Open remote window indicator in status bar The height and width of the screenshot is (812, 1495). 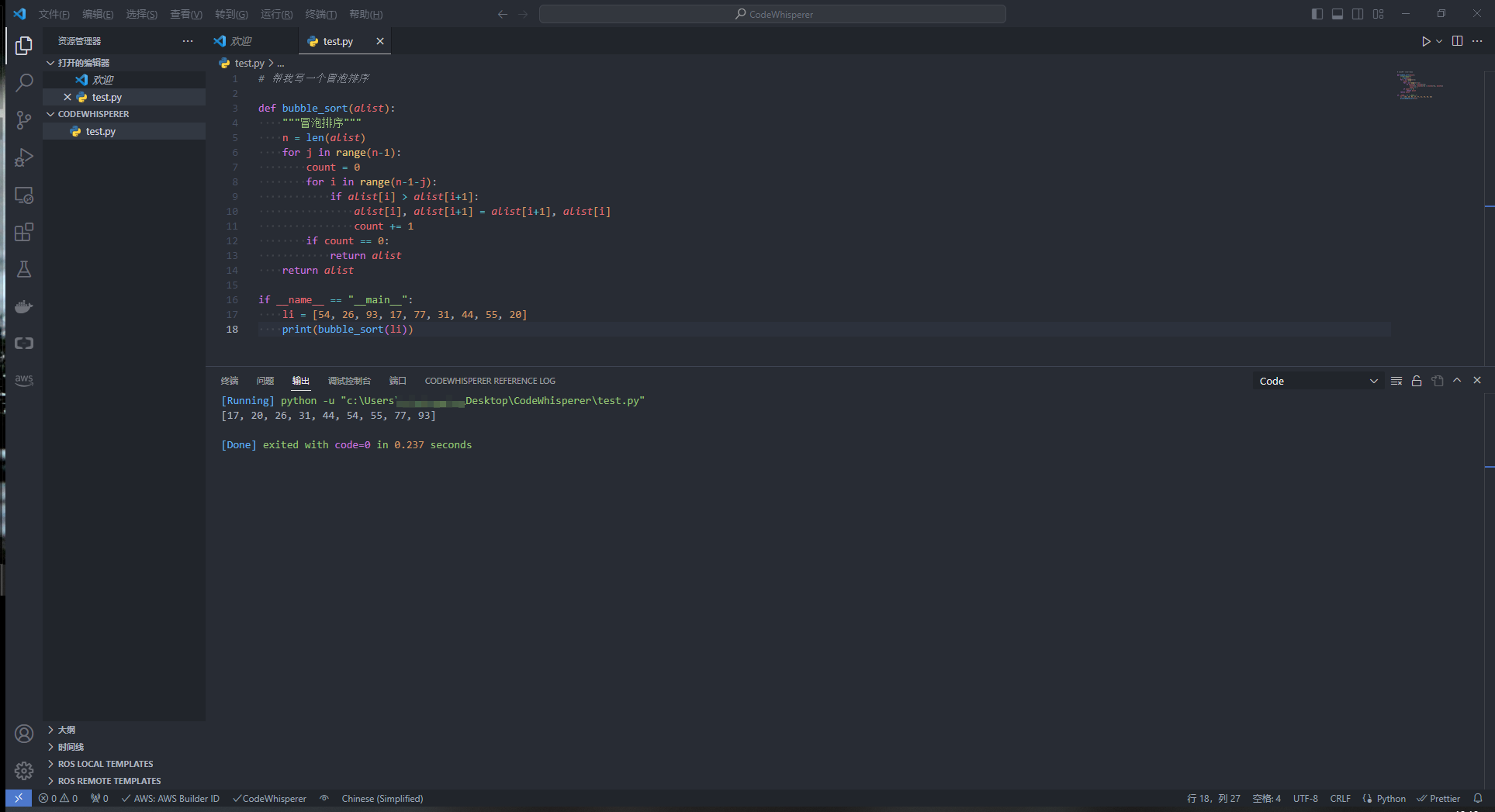point(19,798)
